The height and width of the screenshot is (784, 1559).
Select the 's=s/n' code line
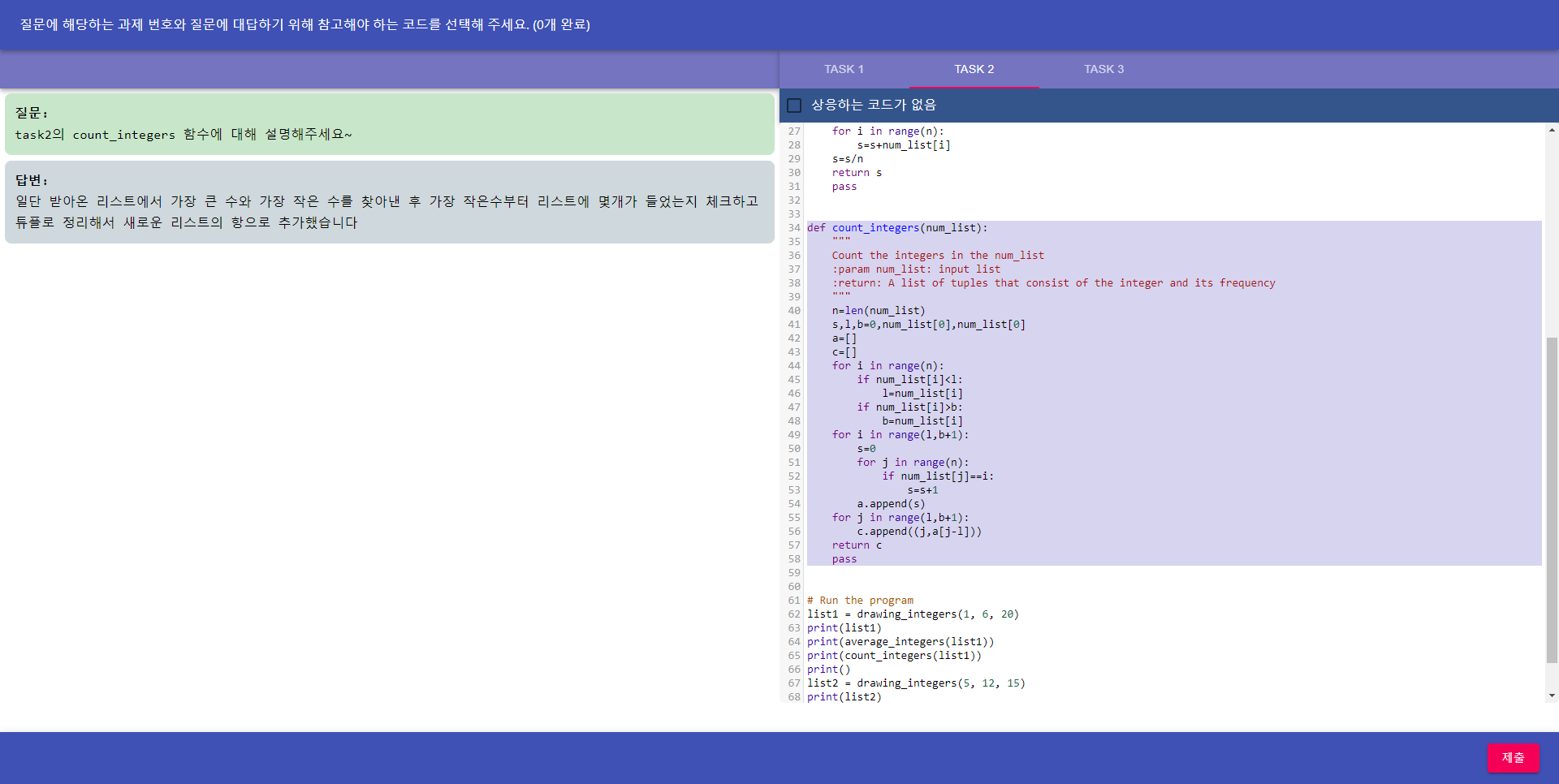click(847, 159)
